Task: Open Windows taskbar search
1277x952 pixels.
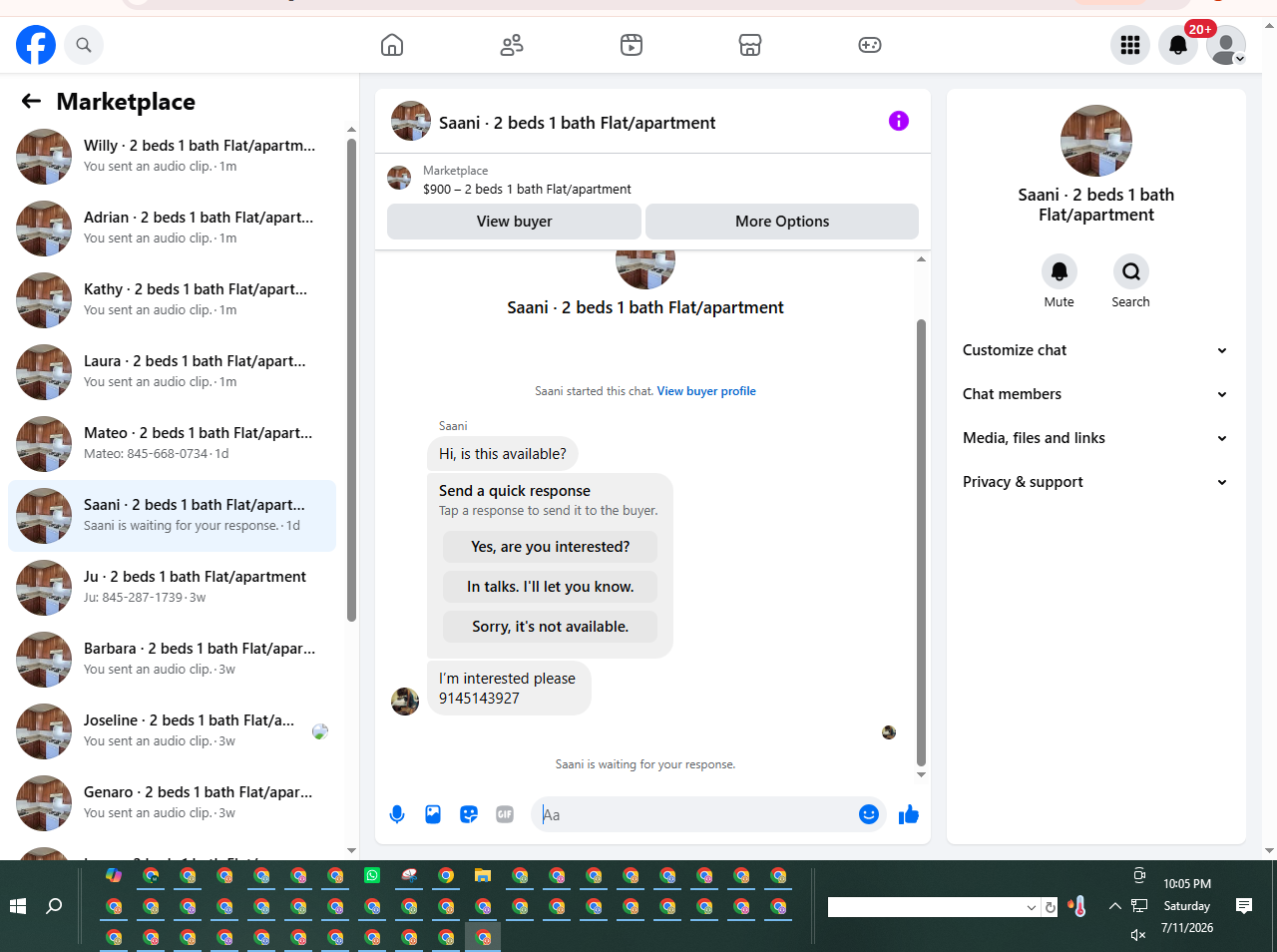Action: [54, 906]
